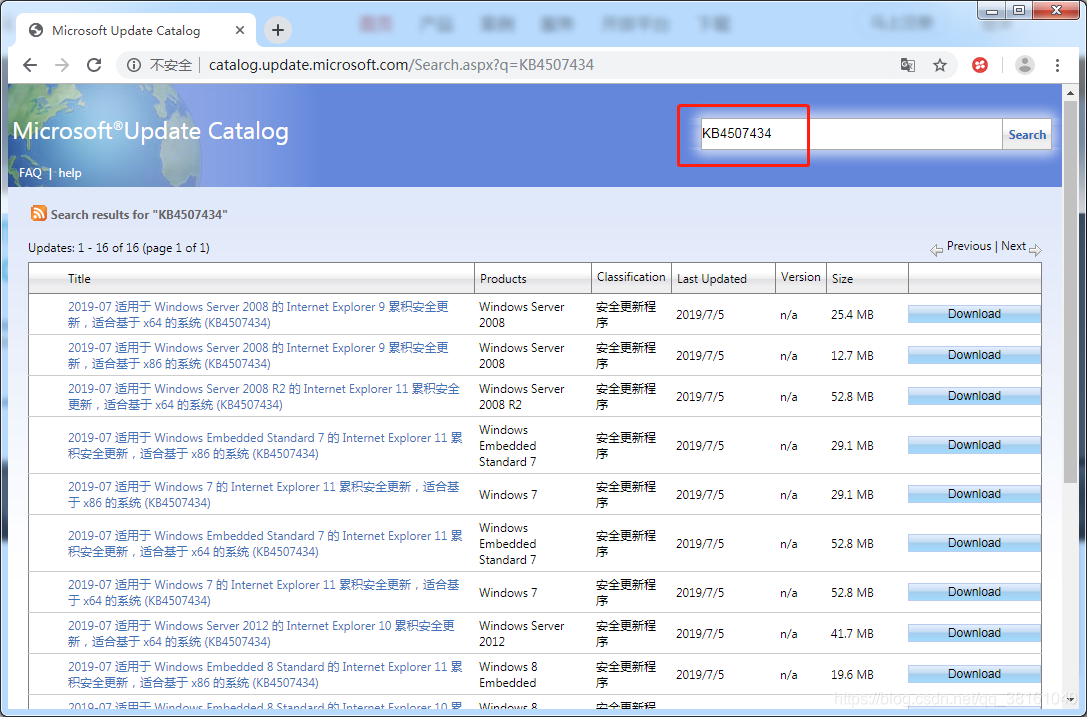
Task: Click "41.7 MB" size cell
Action: click(852, 634)
